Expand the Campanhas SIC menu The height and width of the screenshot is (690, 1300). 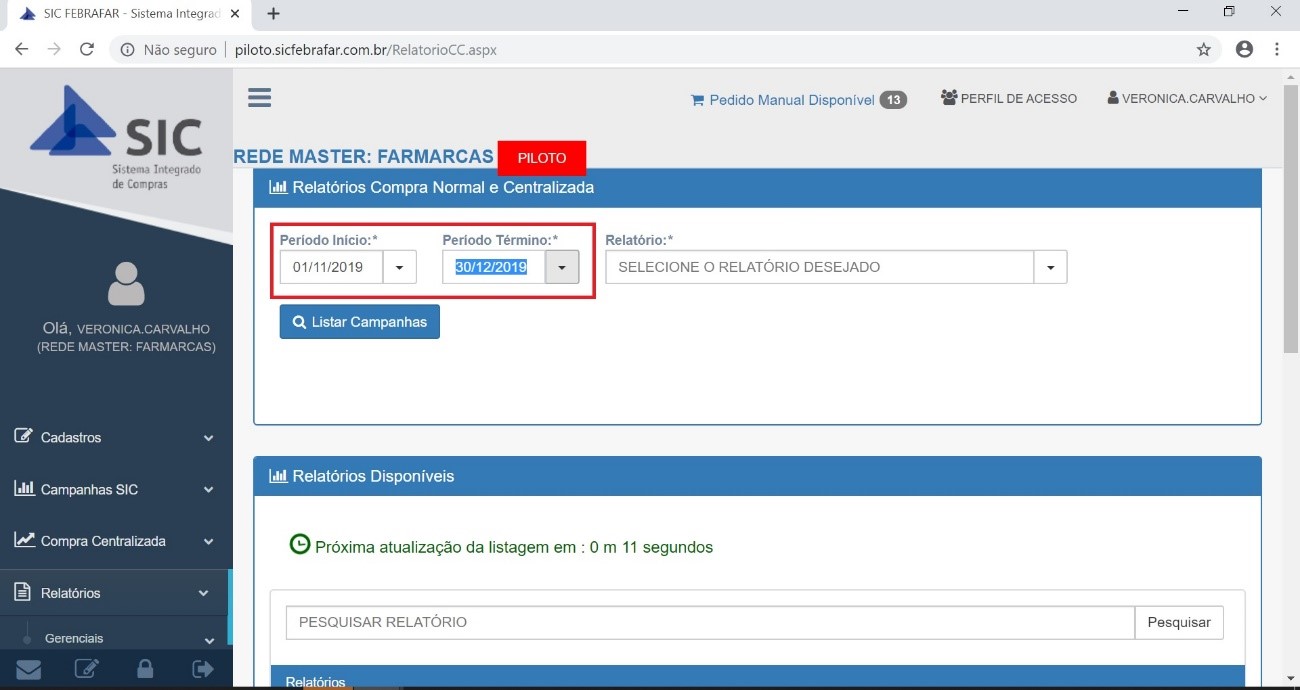(x=116, y=489)
